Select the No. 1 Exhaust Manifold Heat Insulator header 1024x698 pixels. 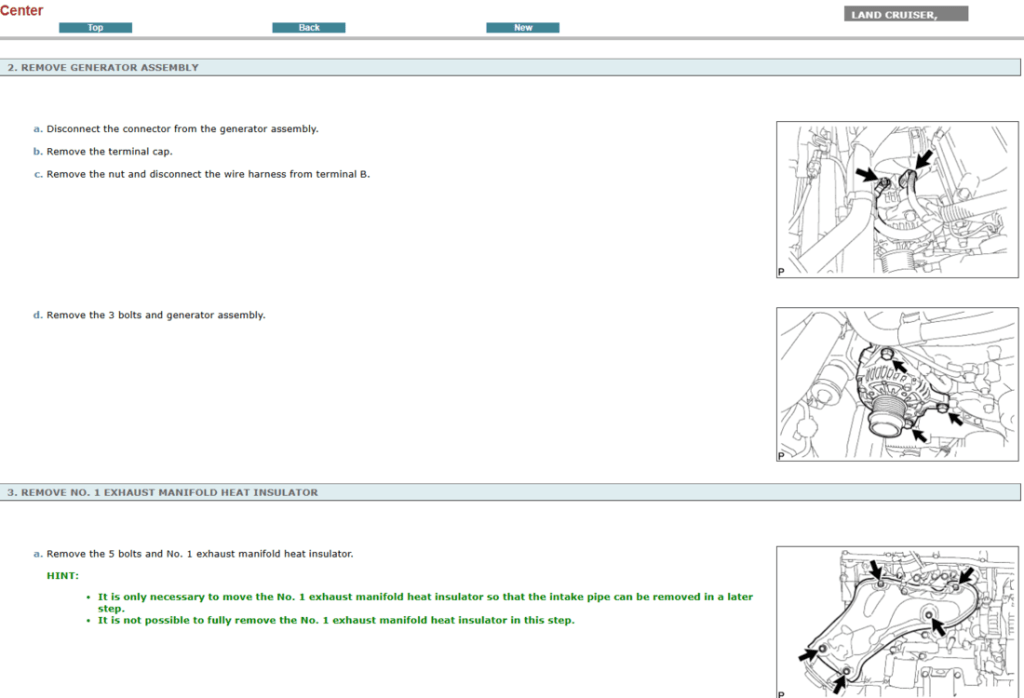[163, 492]
